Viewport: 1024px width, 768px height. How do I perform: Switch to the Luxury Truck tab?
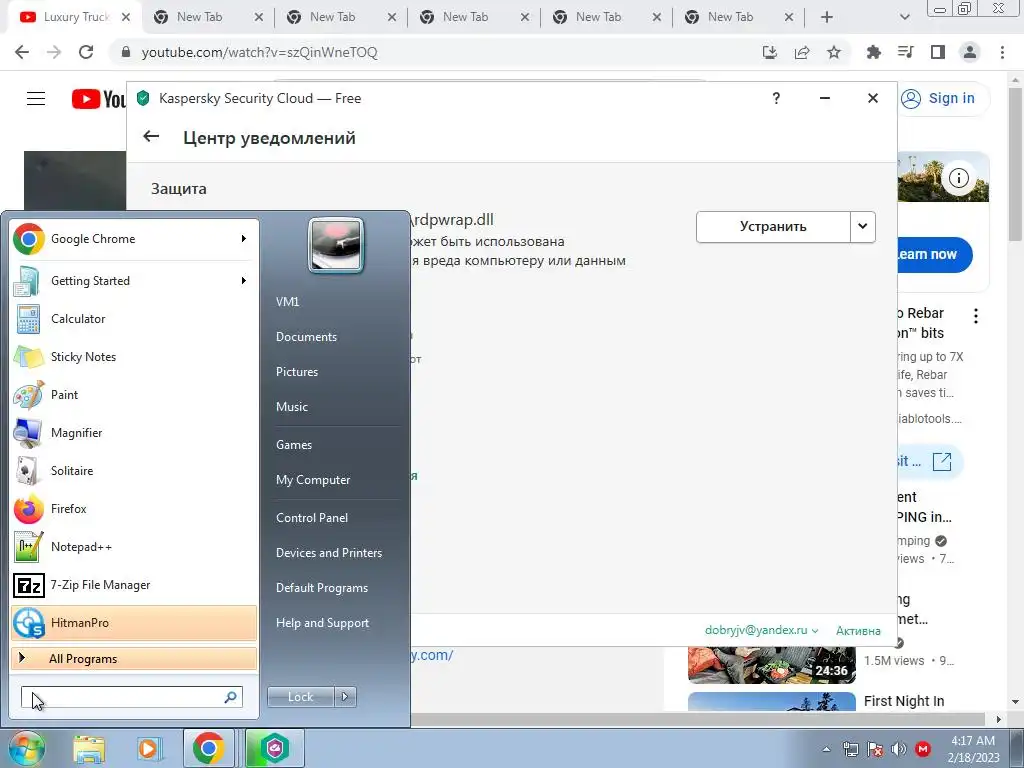[75, 17]
